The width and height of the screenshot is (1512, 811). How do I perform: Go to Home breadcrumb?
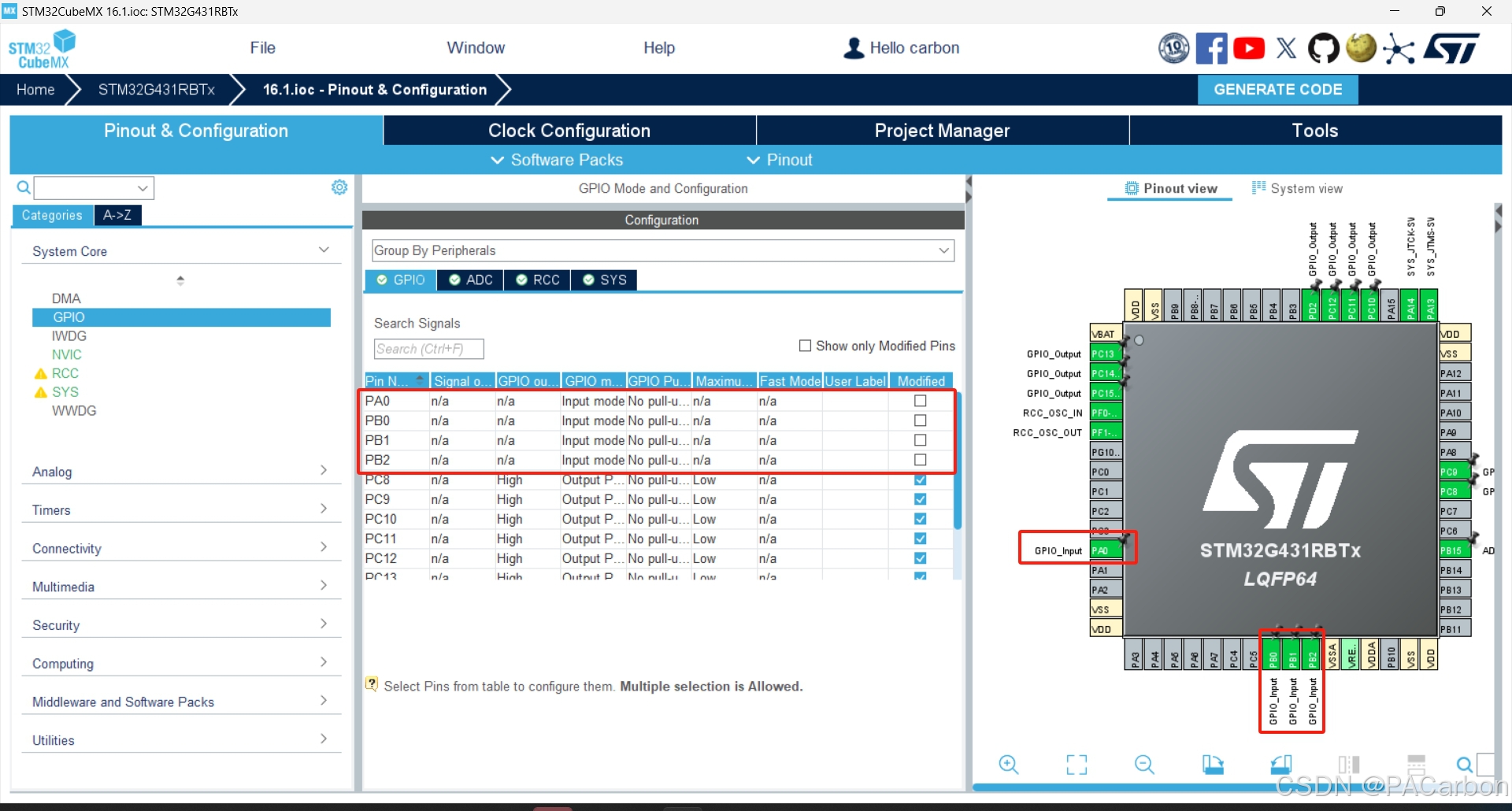tap(35, 90)
